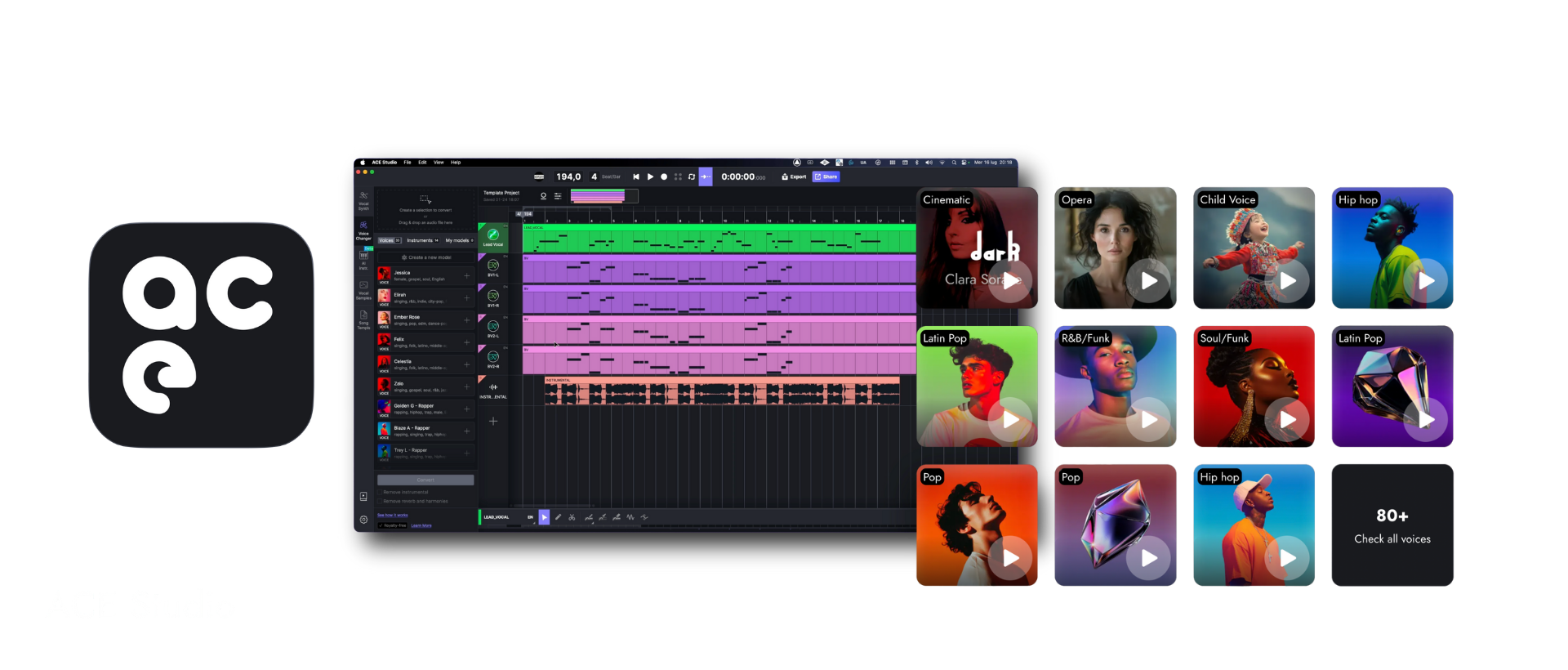This screenshot has height=670, width=1568.
Task: Open the Vocal Samples sidebar panel
Action: (x=363, y=291)
